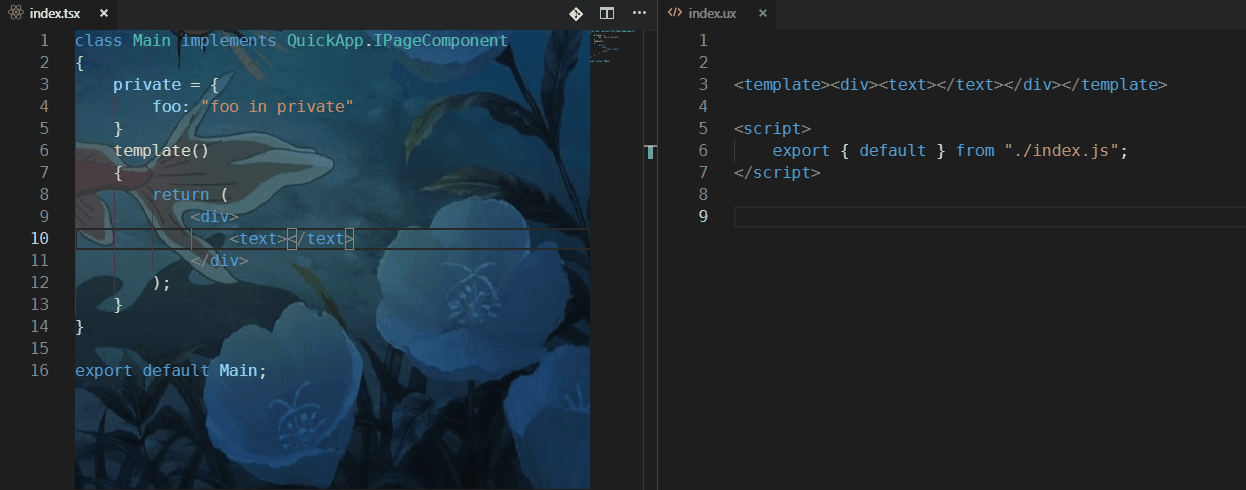
Task: Click the 'from' keyword in index.ux
Action: (x=975, y=150)
